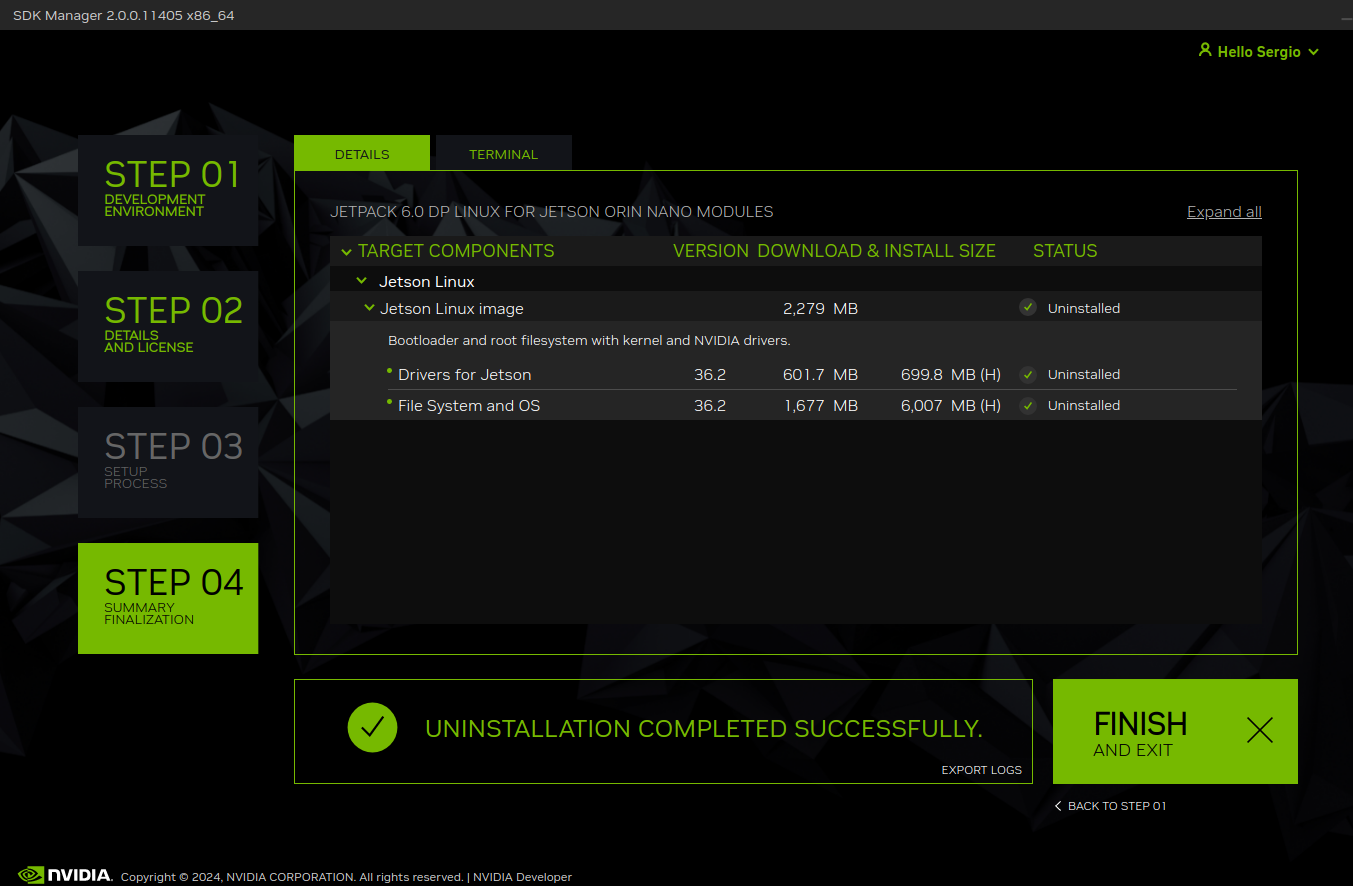This screenshot has width=1353, height=886.
Task: Click the Expand all link
Action: tap(1224, 211)
